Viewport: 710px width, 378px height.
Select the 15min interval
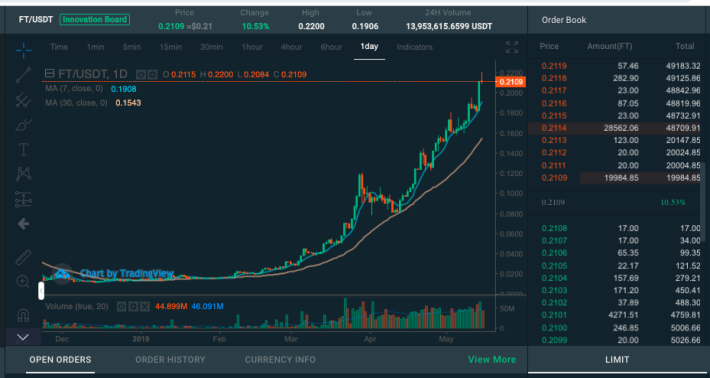point(171,47)
